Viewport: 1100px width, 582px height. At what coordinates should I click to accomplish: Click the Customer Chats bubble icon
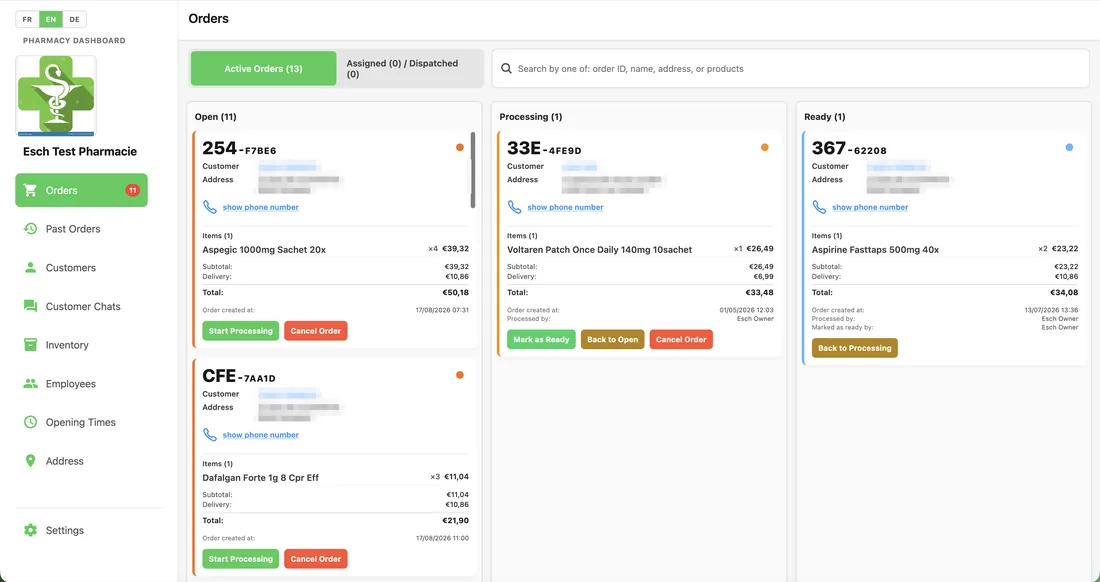click(x=30, y=306)
